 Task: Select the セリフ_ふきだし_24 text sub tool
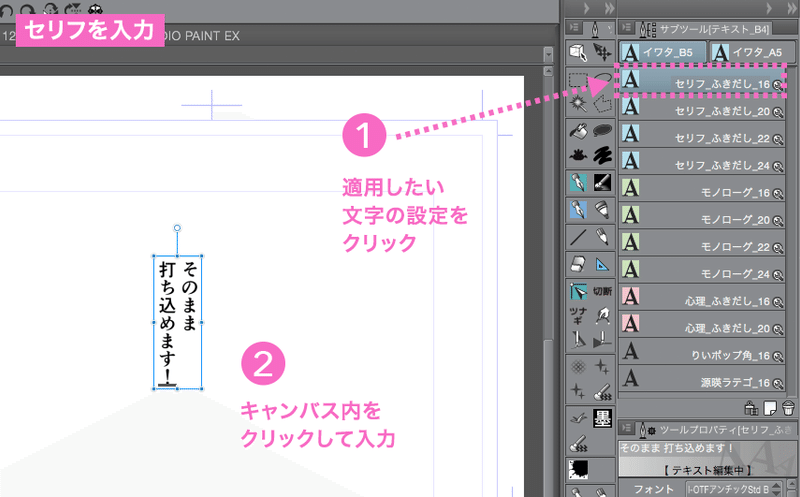pos(702,162)
